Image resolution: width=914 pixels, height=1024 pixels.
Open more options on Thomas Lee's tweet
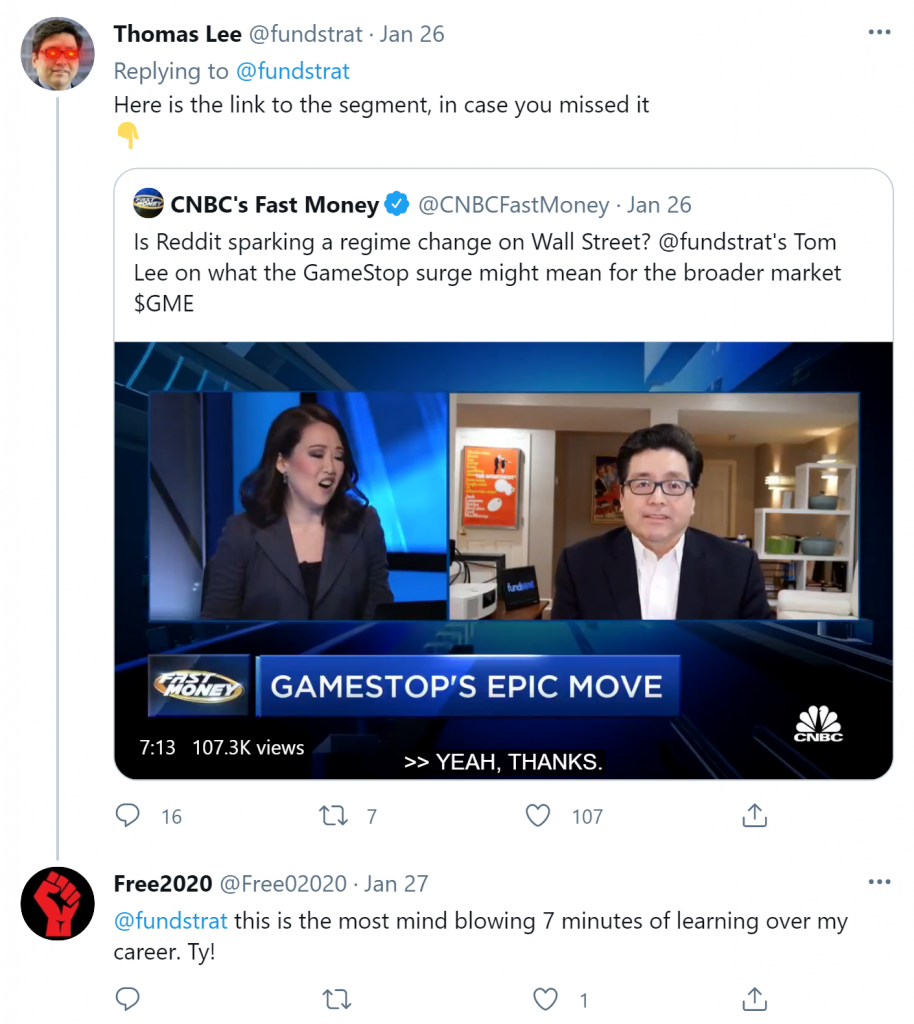click(x=879, y=33)
